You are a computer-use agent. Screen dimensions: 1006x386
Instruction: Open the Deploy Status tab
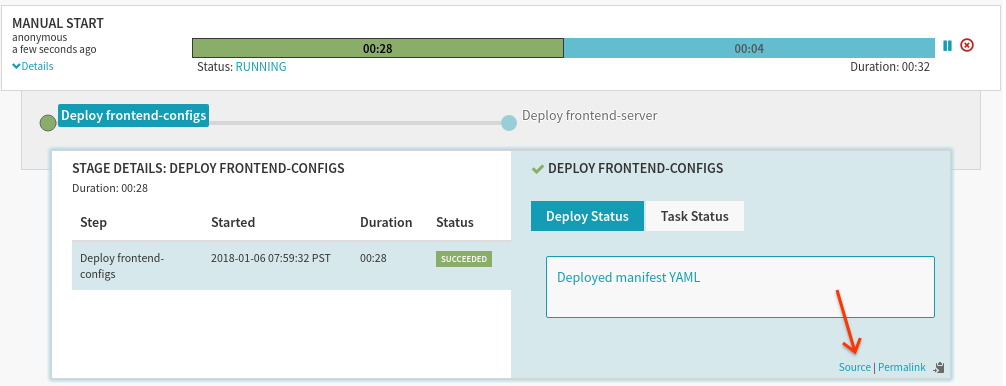tap(587, 216)
